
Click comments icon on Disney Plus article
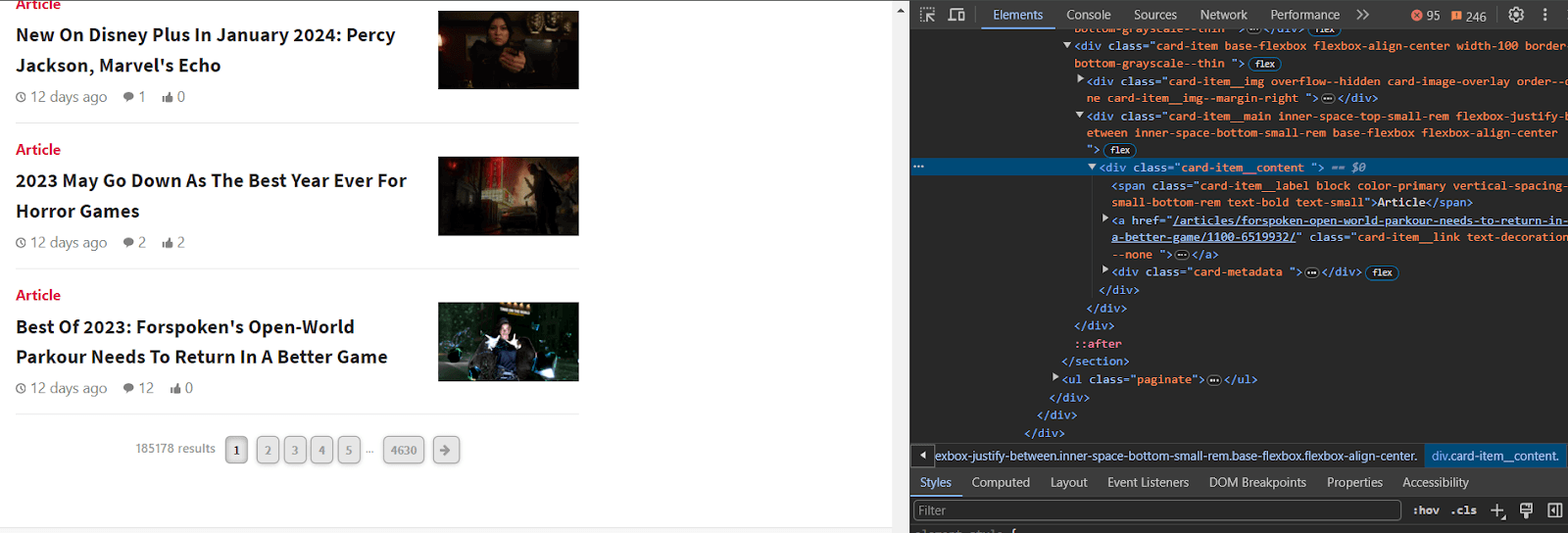(128, 97)
